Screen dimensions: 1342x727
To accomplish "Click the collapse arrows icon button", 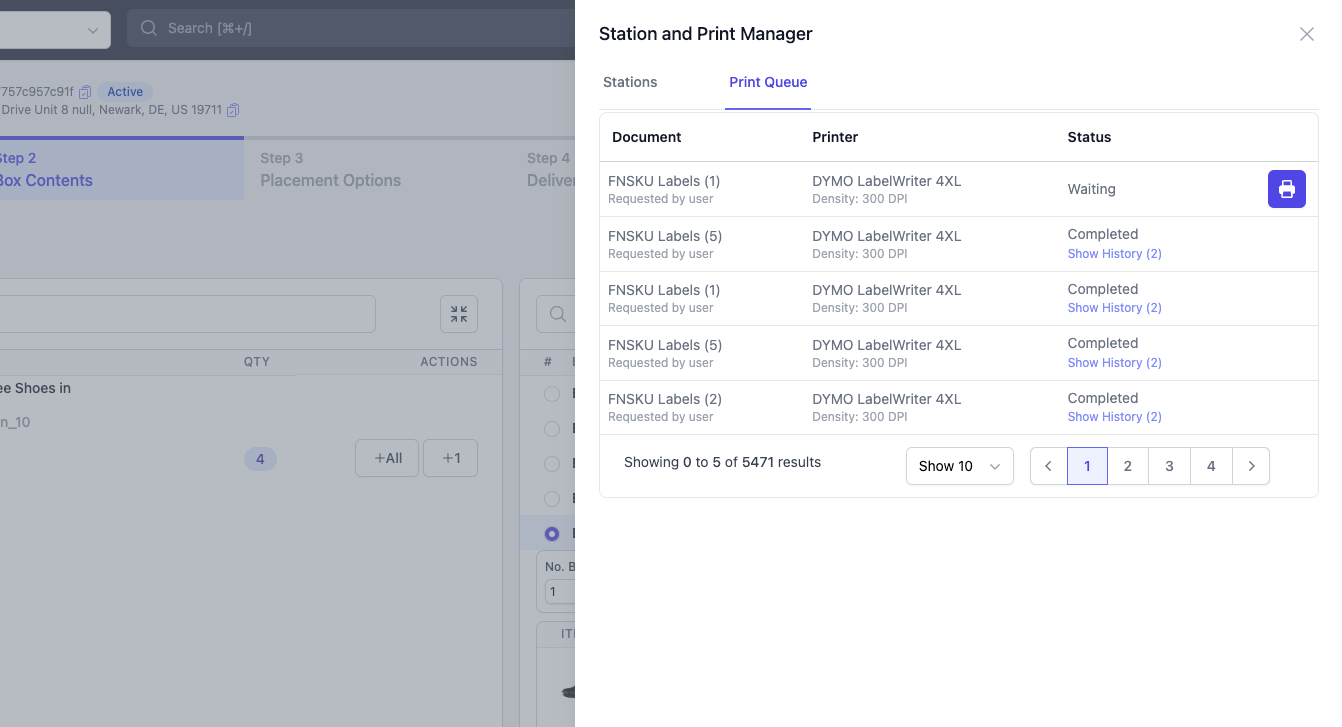I will tap(459, 314).
